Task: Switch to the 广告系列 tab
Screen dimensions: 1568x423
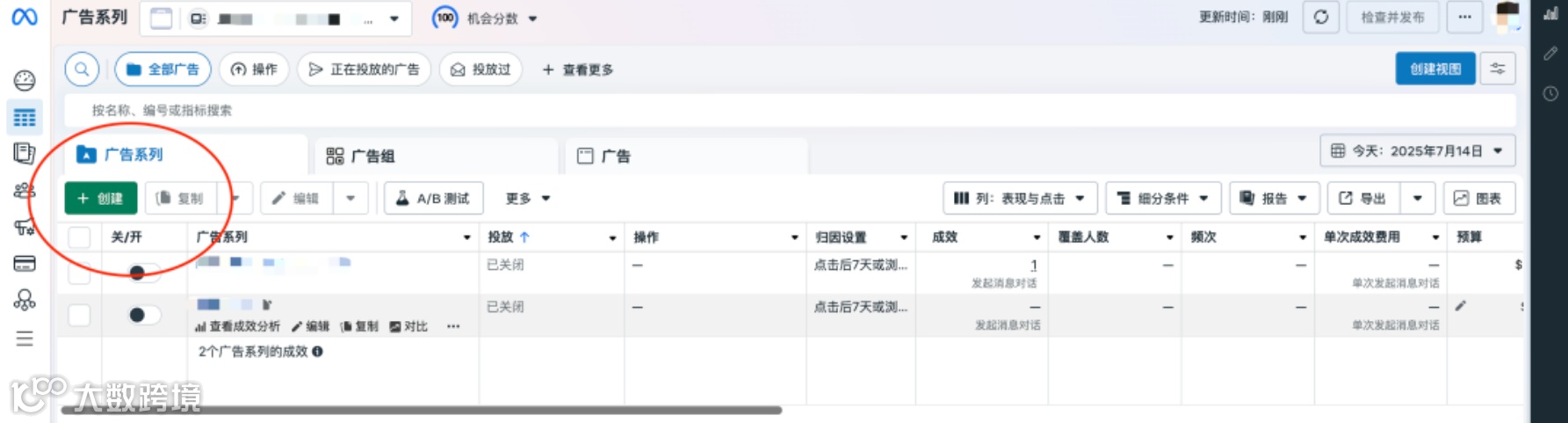Action: tap(186, 154)
